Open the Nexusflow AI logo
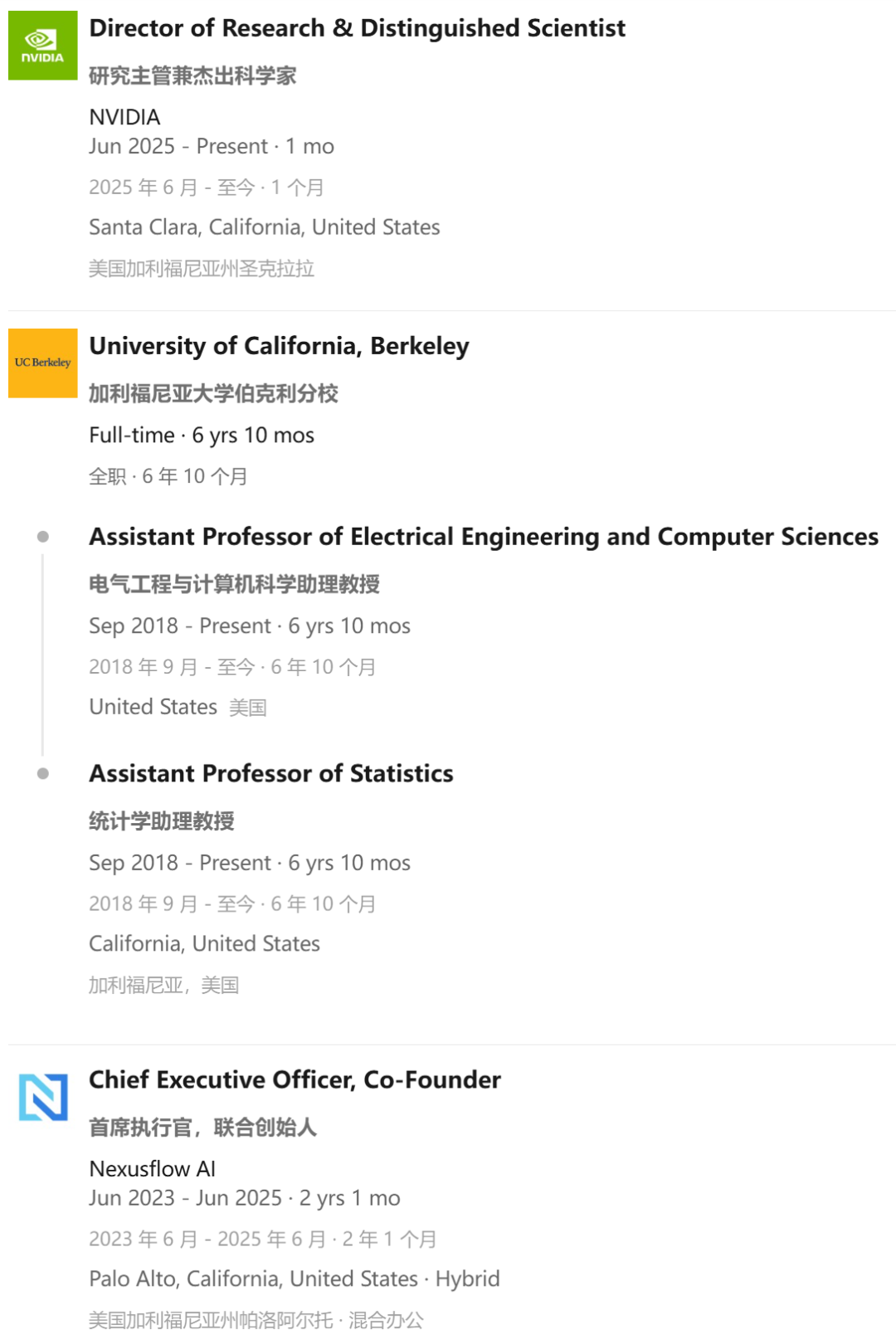This screenshot has height=1344, width=896. coord(42,1097)
